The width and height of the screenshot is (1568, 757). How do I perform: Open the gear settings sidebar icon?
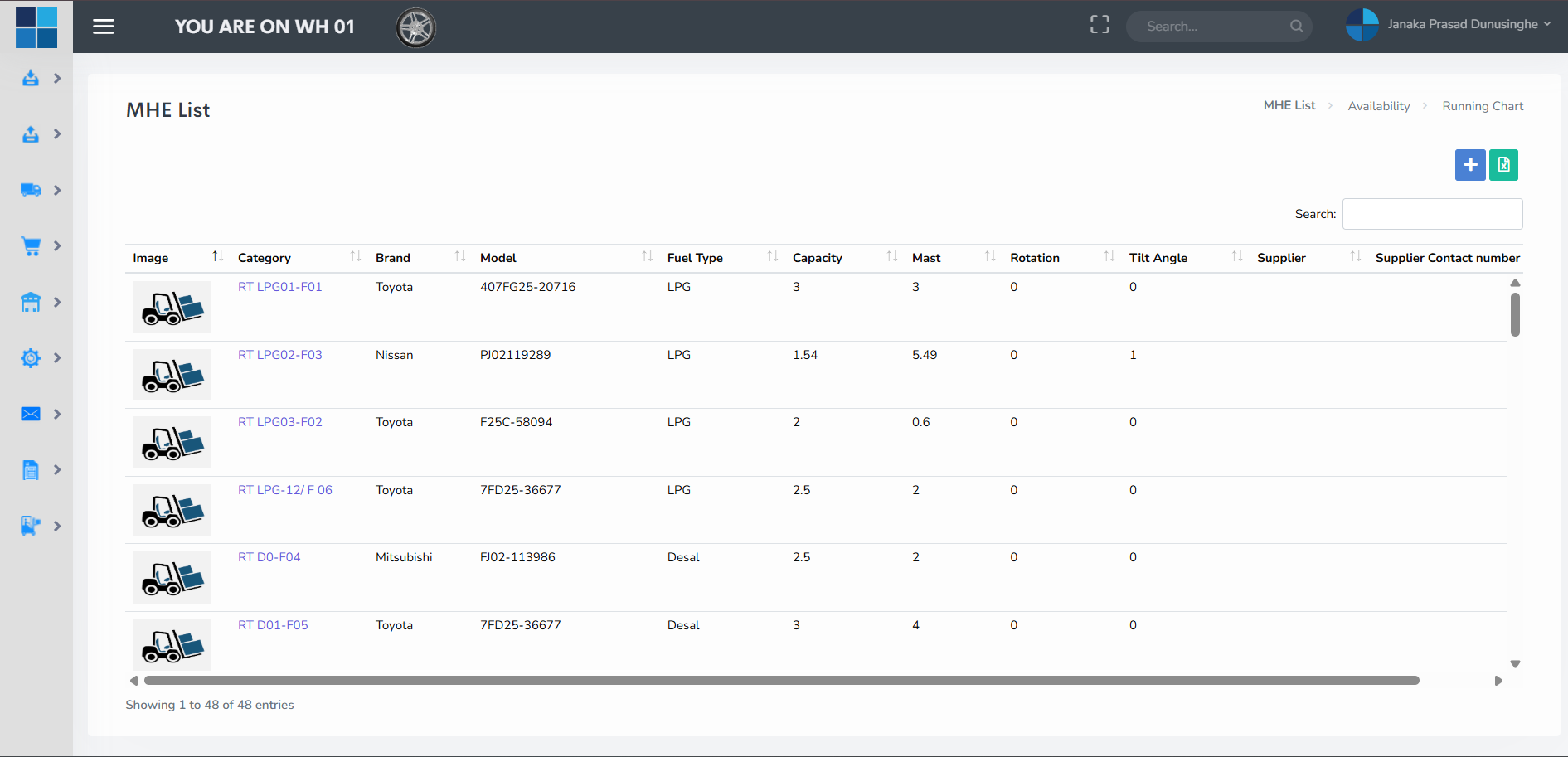(x=31, y=358)
